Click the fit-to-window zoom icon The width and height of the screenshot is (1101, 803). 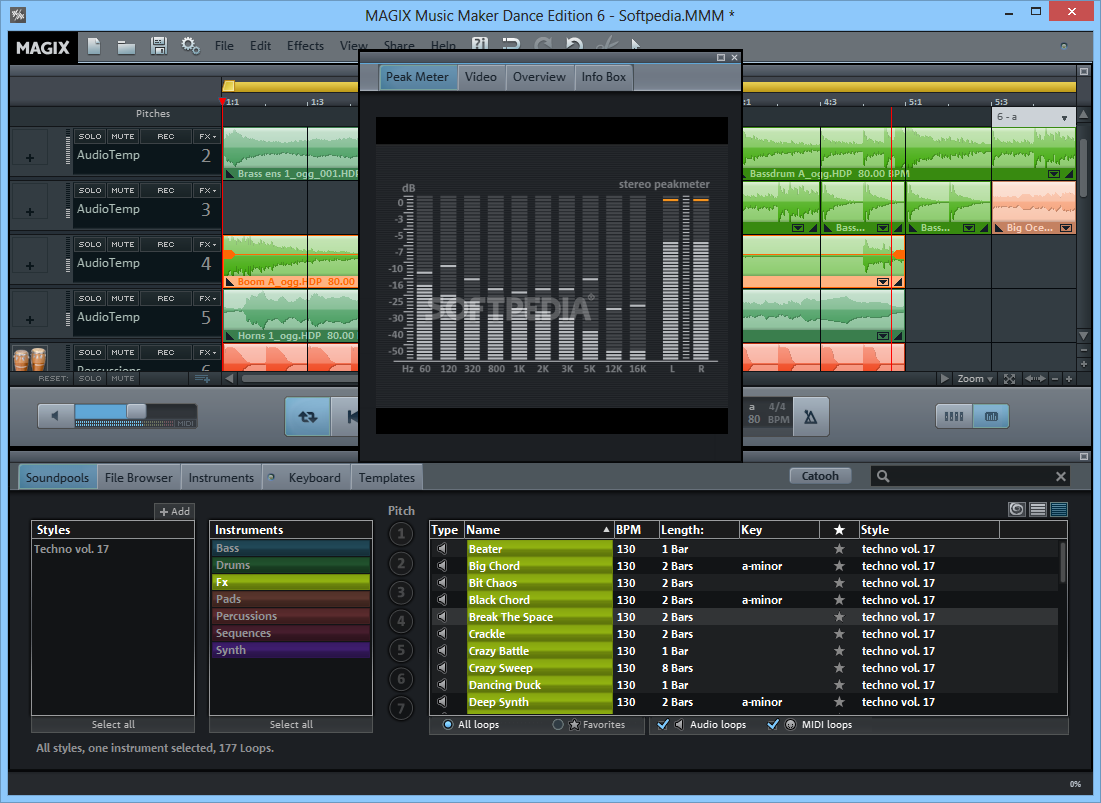tap(1009, 379)
